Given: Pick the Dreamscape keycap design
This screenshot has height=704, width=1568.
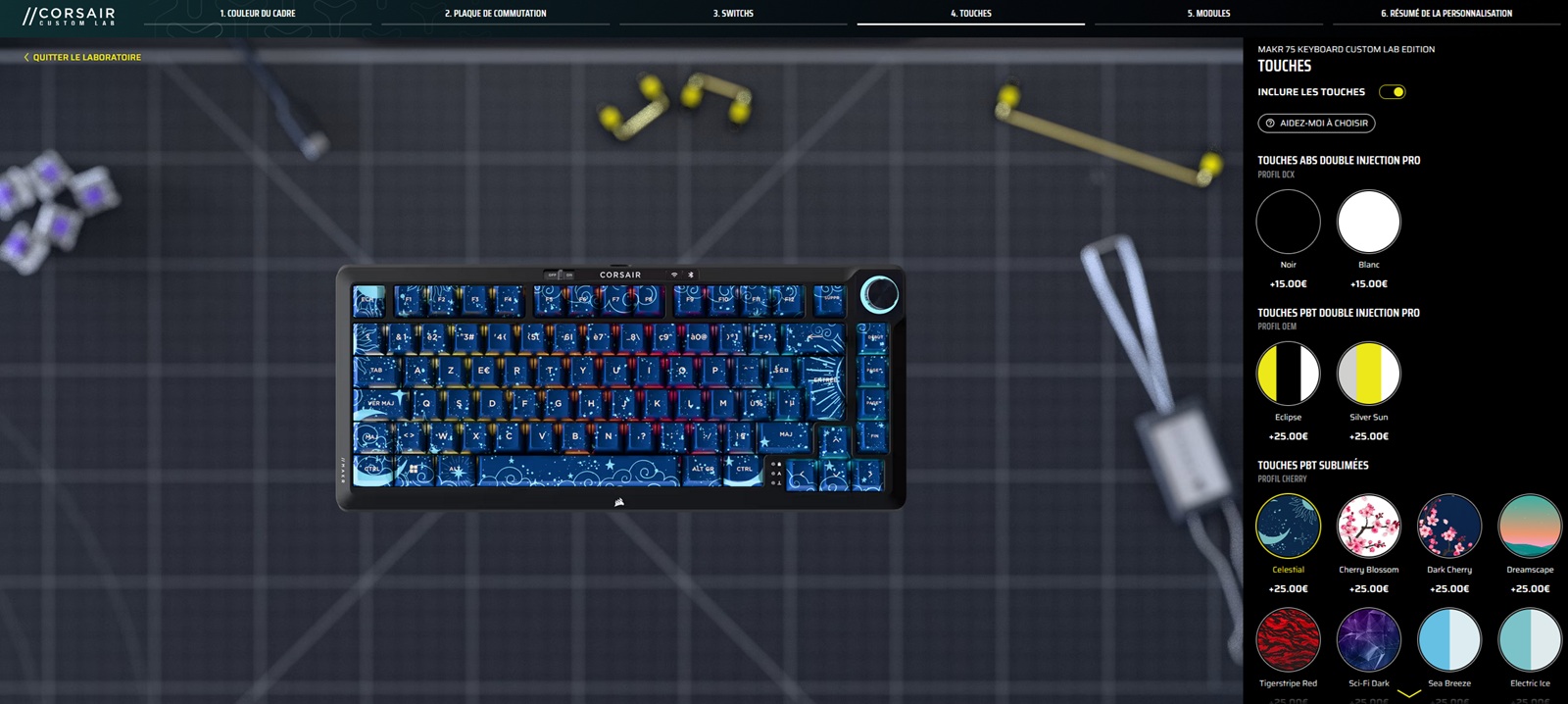Looking at the screenshot, I should [1530, 526].
